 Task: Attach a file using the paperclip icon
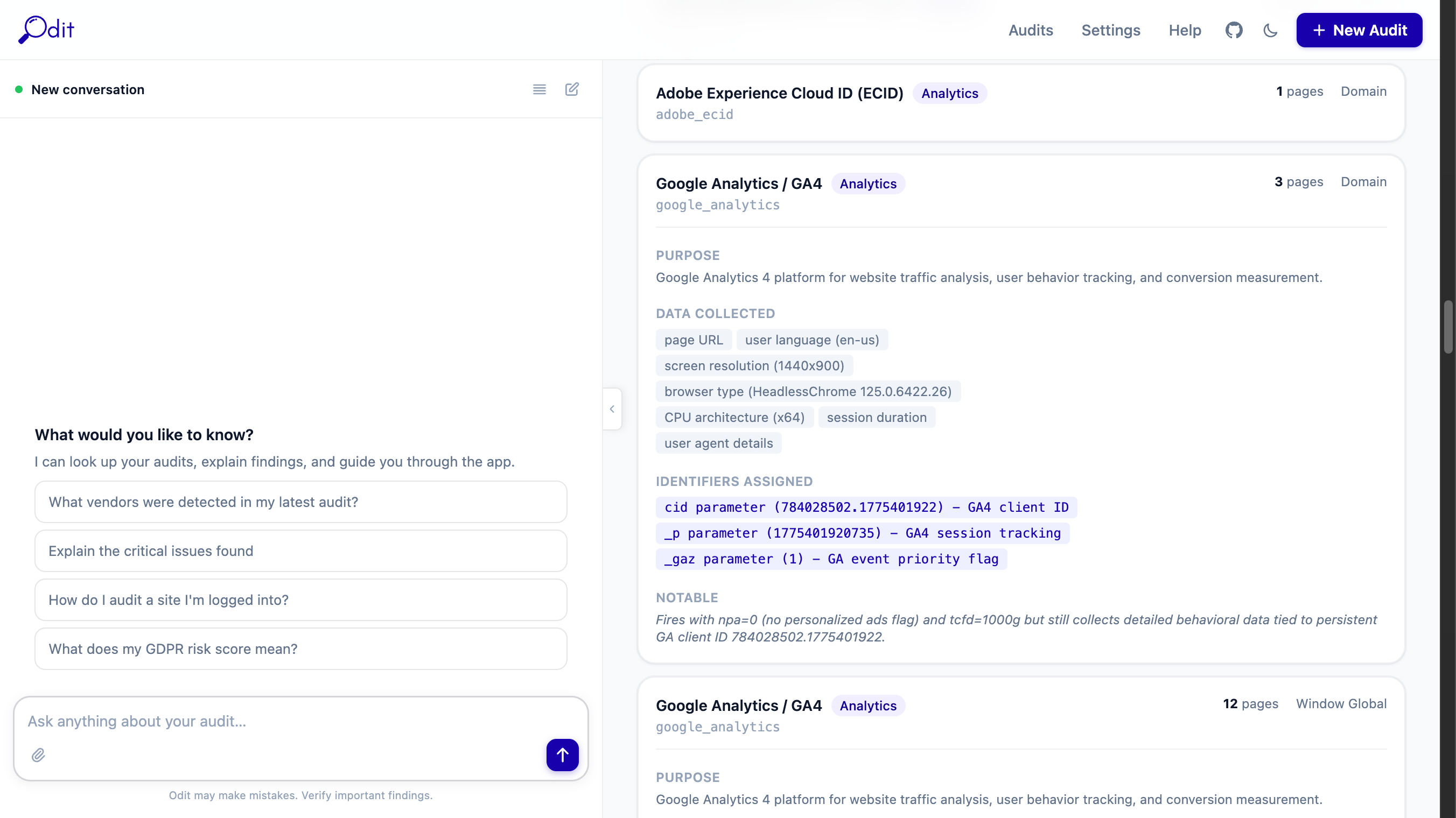coord(38,755)
